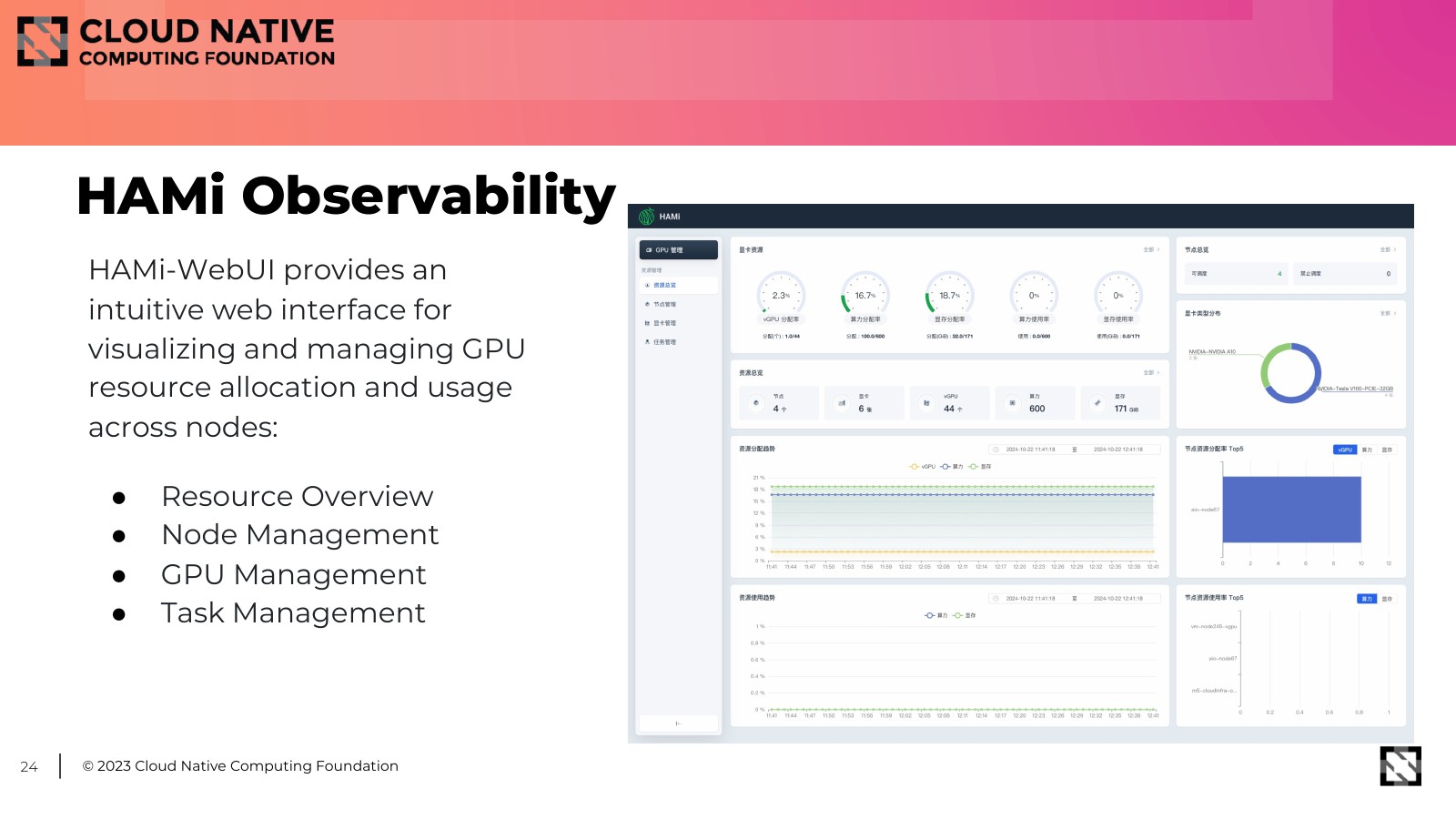Click the icon beside 任务管理 in sidebar
The image size is (1456, 819).
[647, 342]
